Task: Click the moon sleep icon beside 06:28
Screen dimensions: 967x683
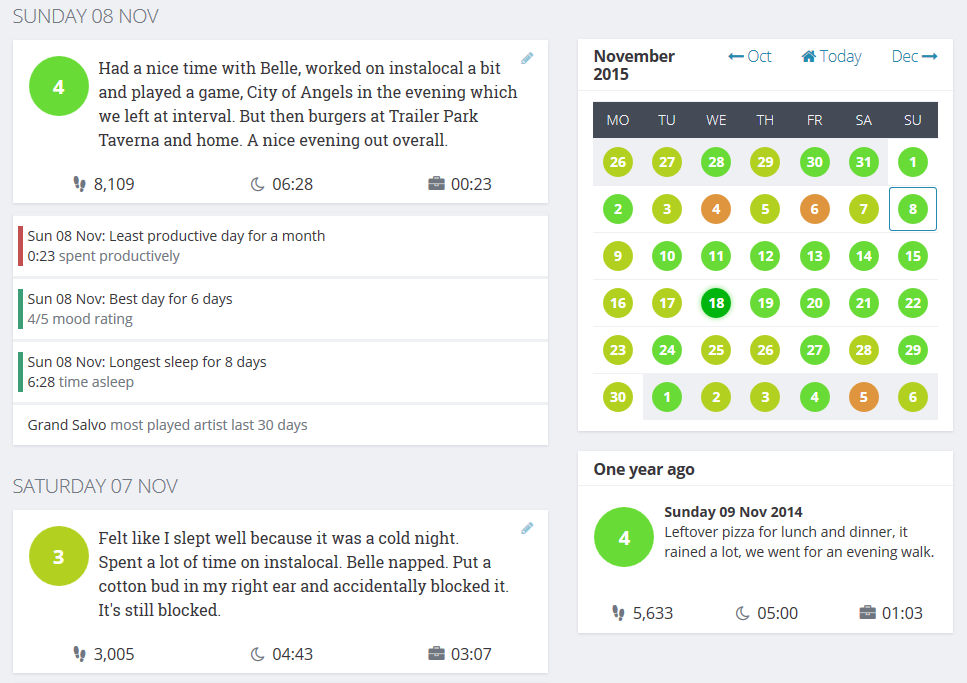Action: click(257, 184)
